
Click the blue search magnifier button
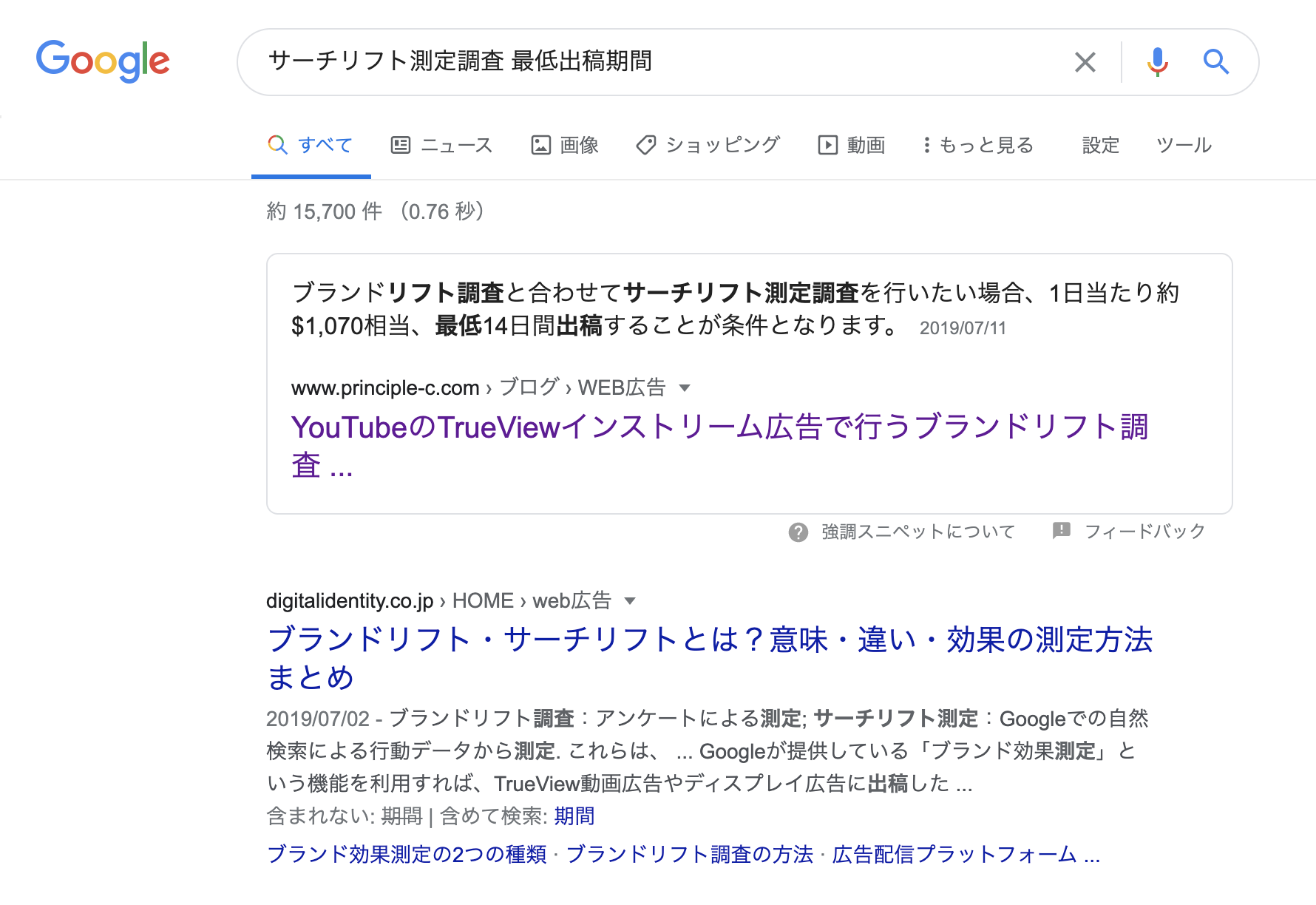click(x=1215, y=62)
